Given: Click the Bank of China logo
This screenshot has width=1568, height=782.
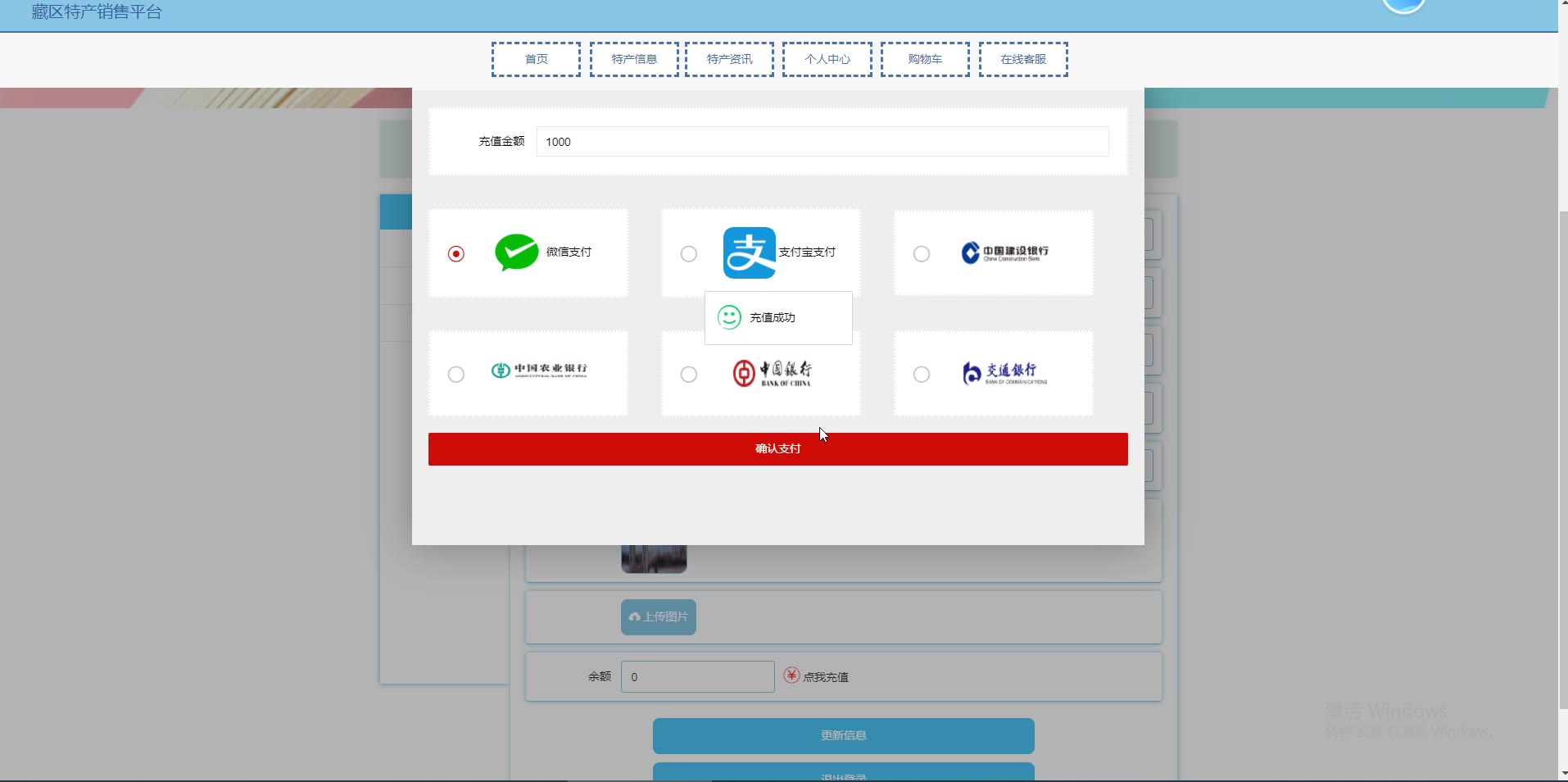Looking at the screenshot, I should (773, 373).
